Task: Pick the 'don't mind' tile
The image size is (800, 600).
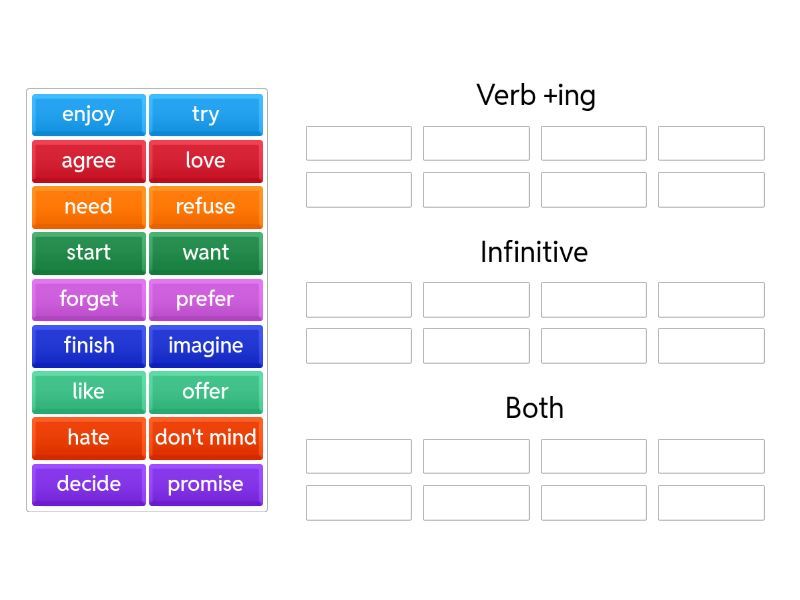Action: pyautogui.click(x=205, y=438)
